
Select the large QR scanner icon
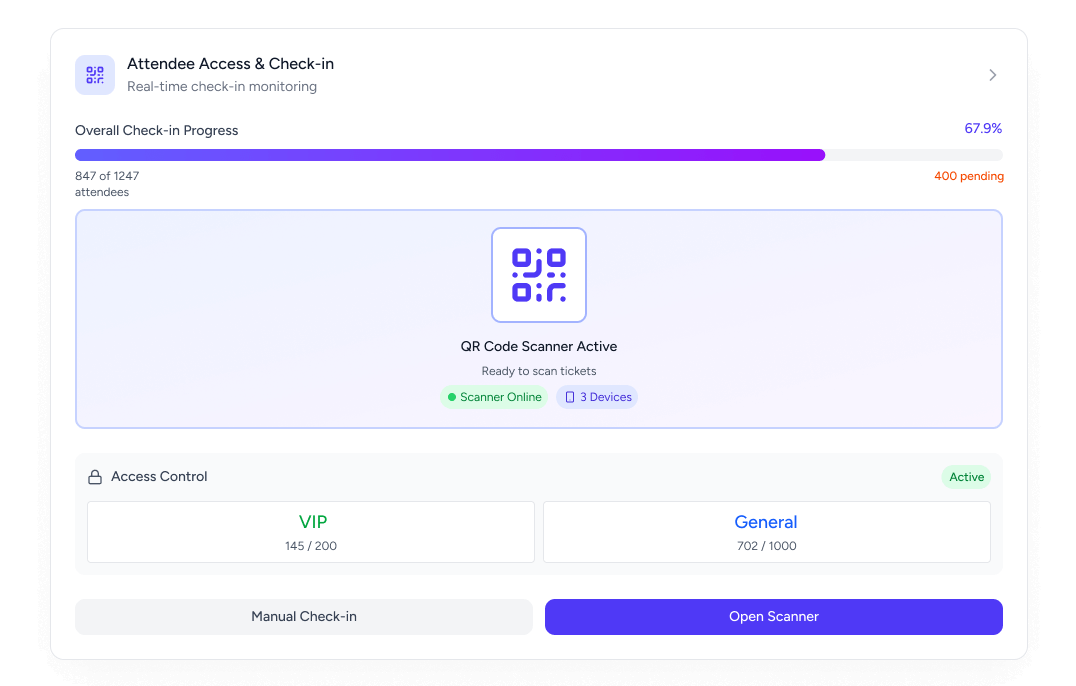[x=539, y=274]
